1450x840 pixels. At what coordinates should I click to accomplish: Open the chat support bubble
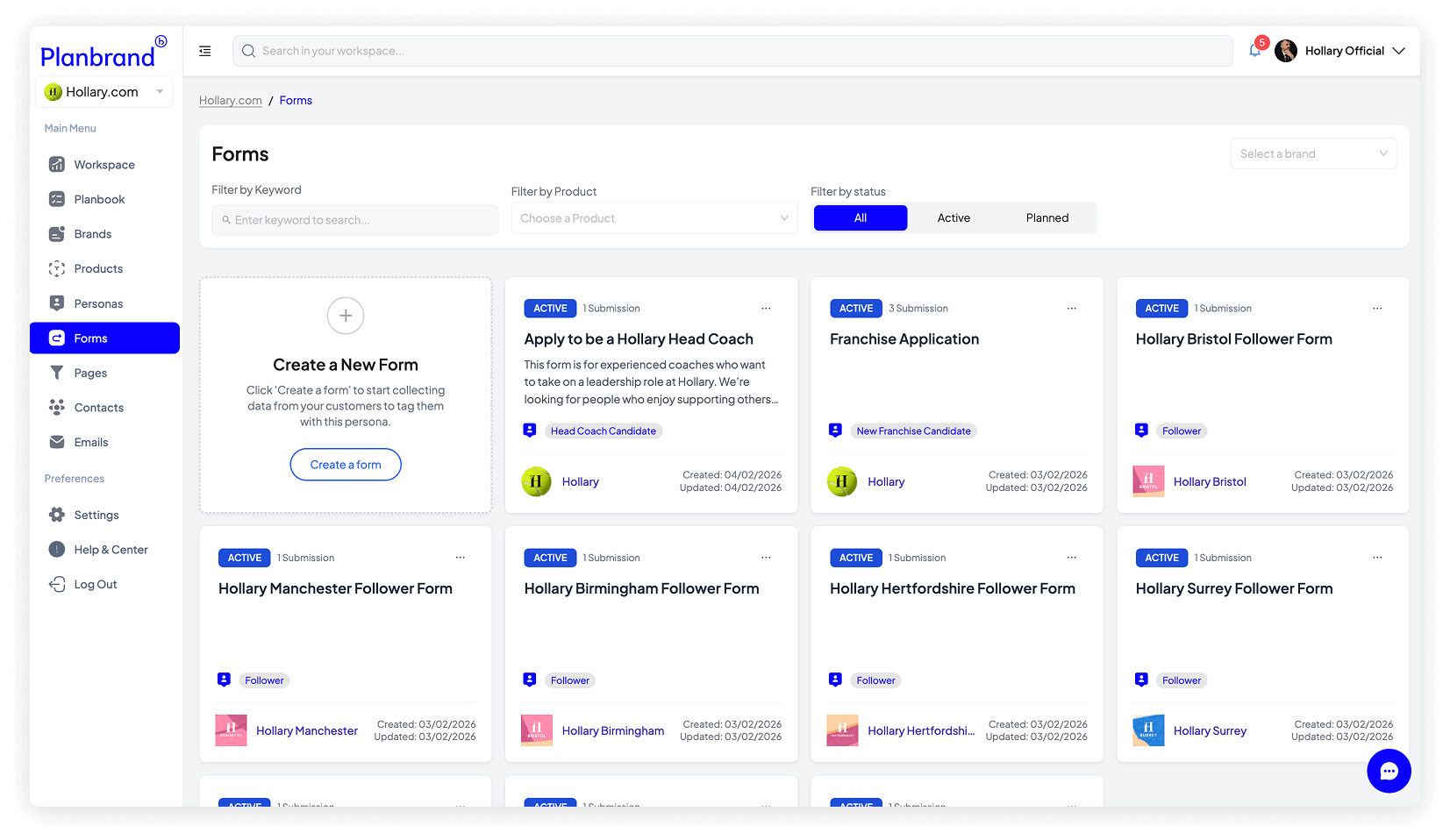pos(1388,771)
